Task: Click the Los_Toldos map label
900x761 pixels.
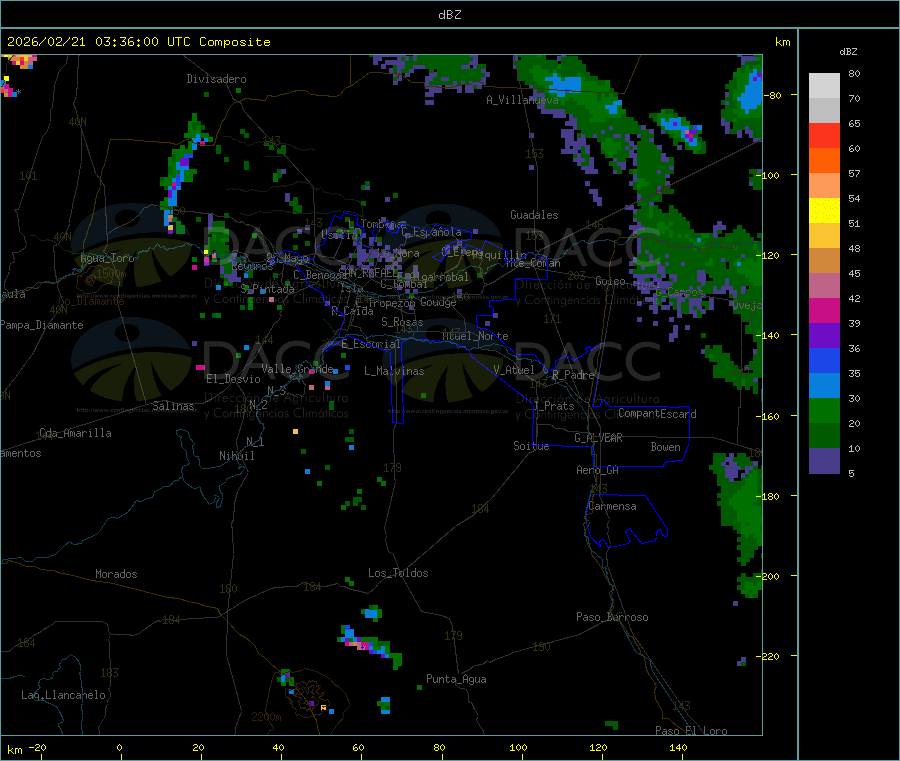Action: pos(398,573)
